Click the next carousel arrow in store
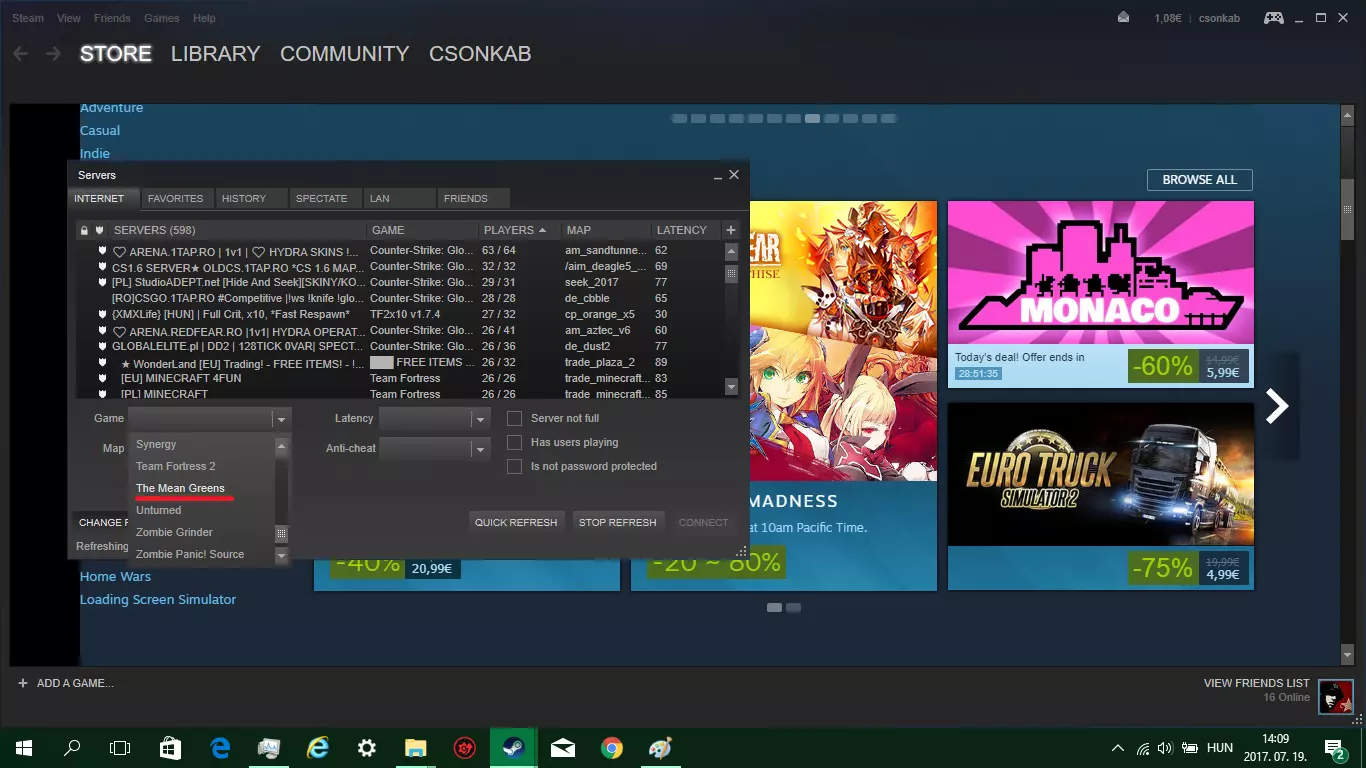This screenshot has height=768, width=1366. tap(1277, 405)
